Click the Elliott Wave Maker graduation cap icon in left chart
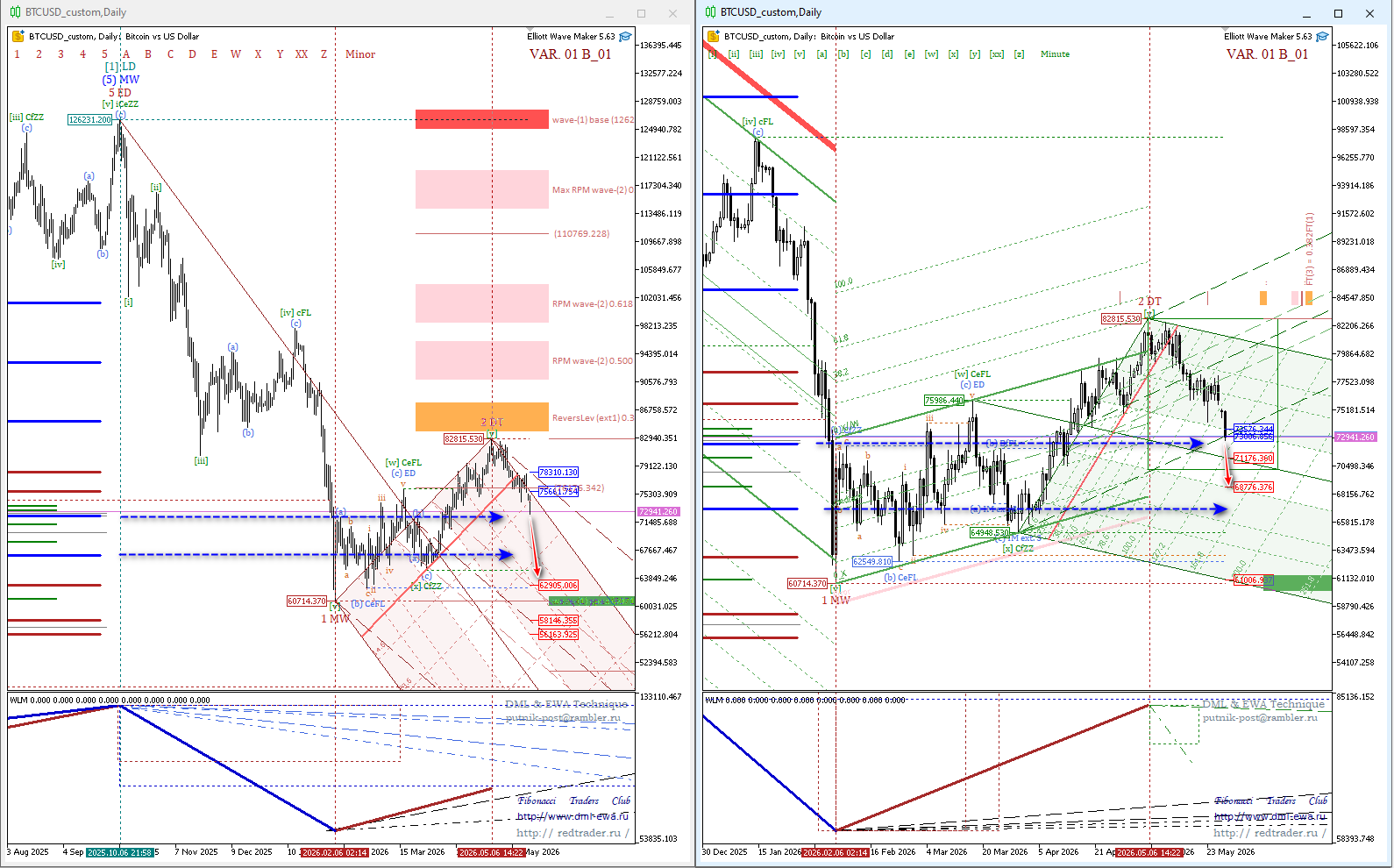Image resolution: width=1394 pixels, height=868 pixels. 625,37
